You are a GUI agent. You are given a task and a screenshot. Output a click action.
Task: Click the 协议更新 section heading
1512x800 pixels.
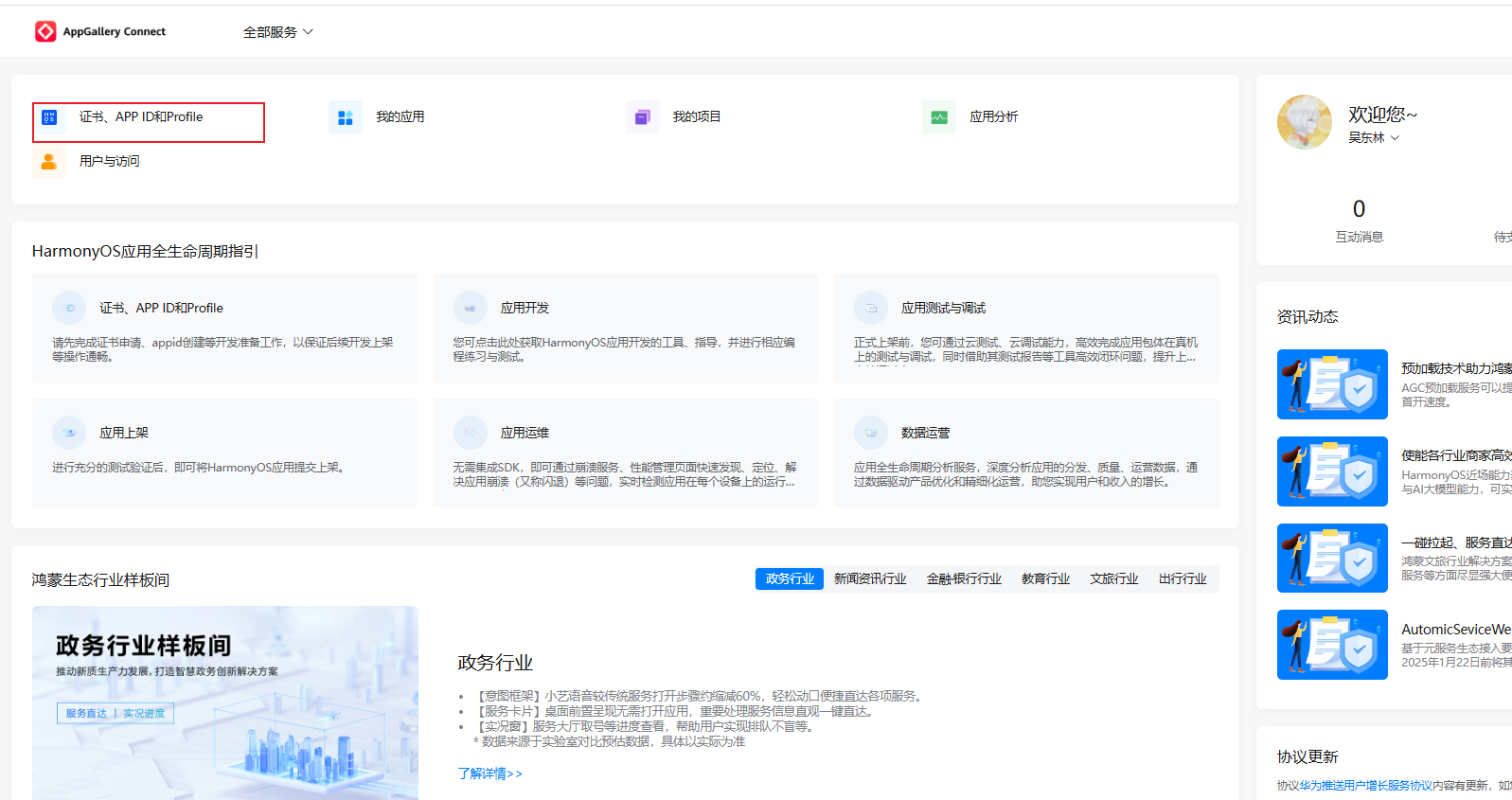tap(1307, 756)
